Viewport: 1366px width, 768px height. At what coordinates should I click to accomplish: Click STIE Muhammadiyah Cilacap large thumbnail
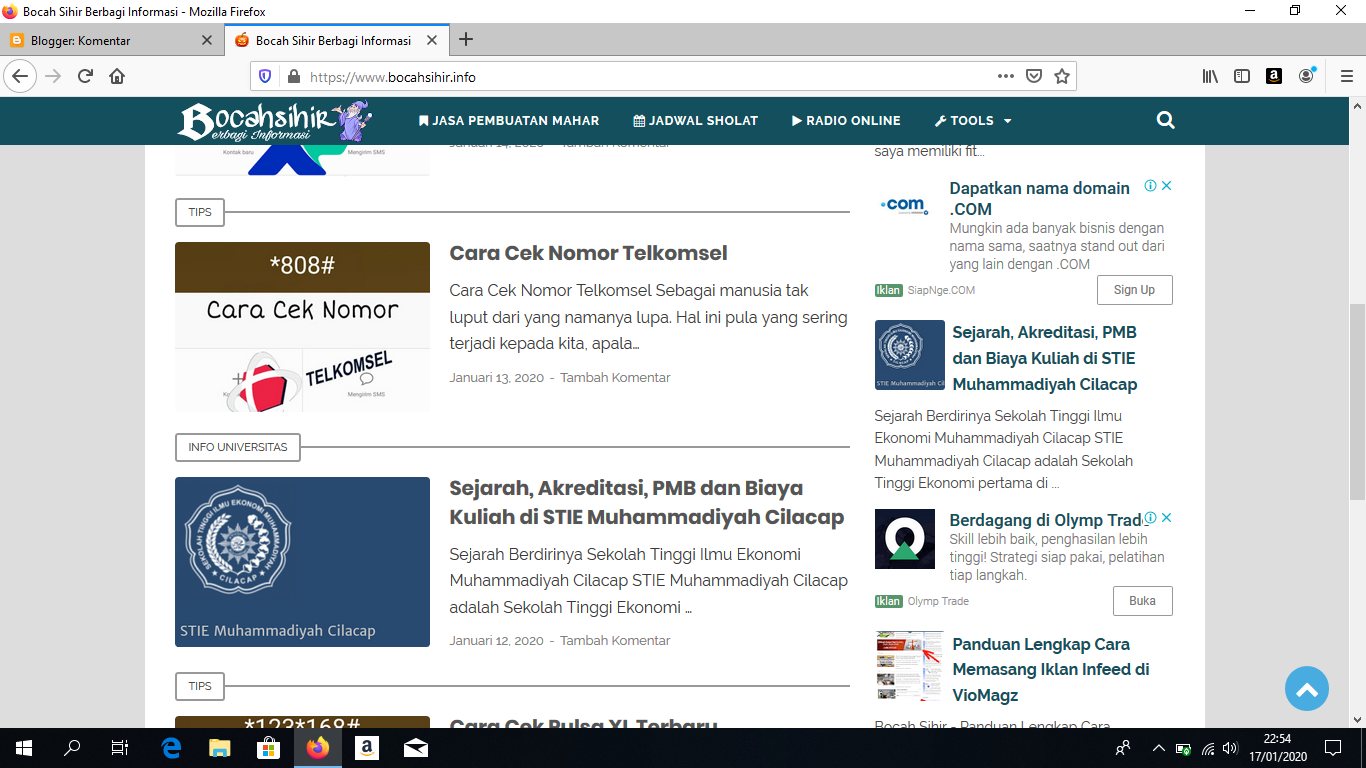(x=302, y=562)
